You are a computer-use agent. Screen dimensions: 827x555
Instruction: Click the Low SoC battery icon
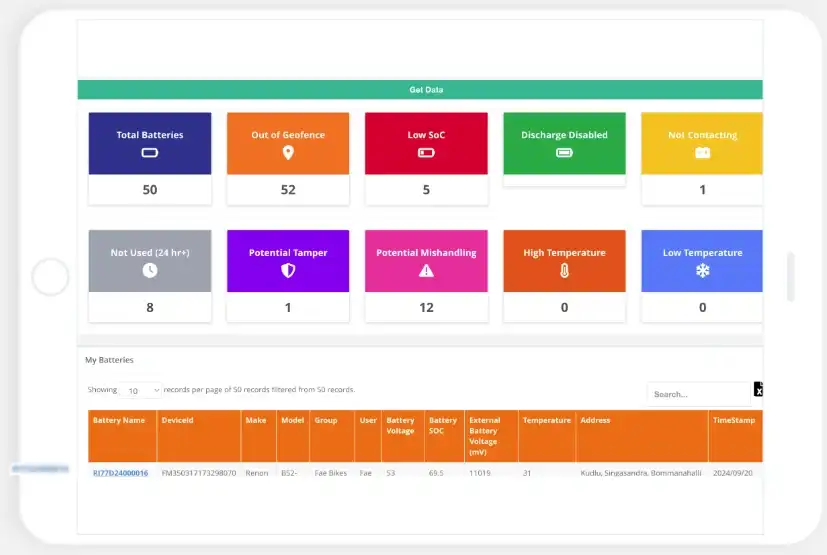pyautogui.click(x=426, y=153)
